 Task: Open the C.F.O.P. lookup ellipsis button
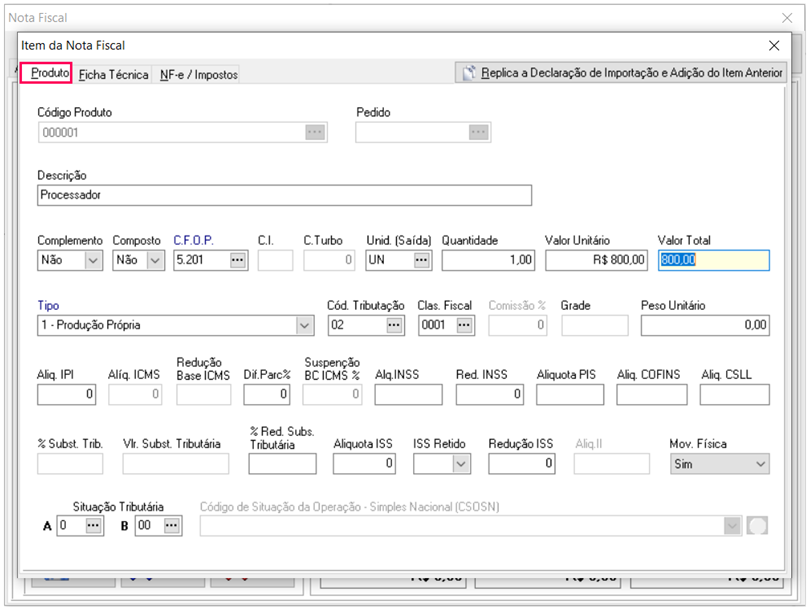(x=237, y=260)
